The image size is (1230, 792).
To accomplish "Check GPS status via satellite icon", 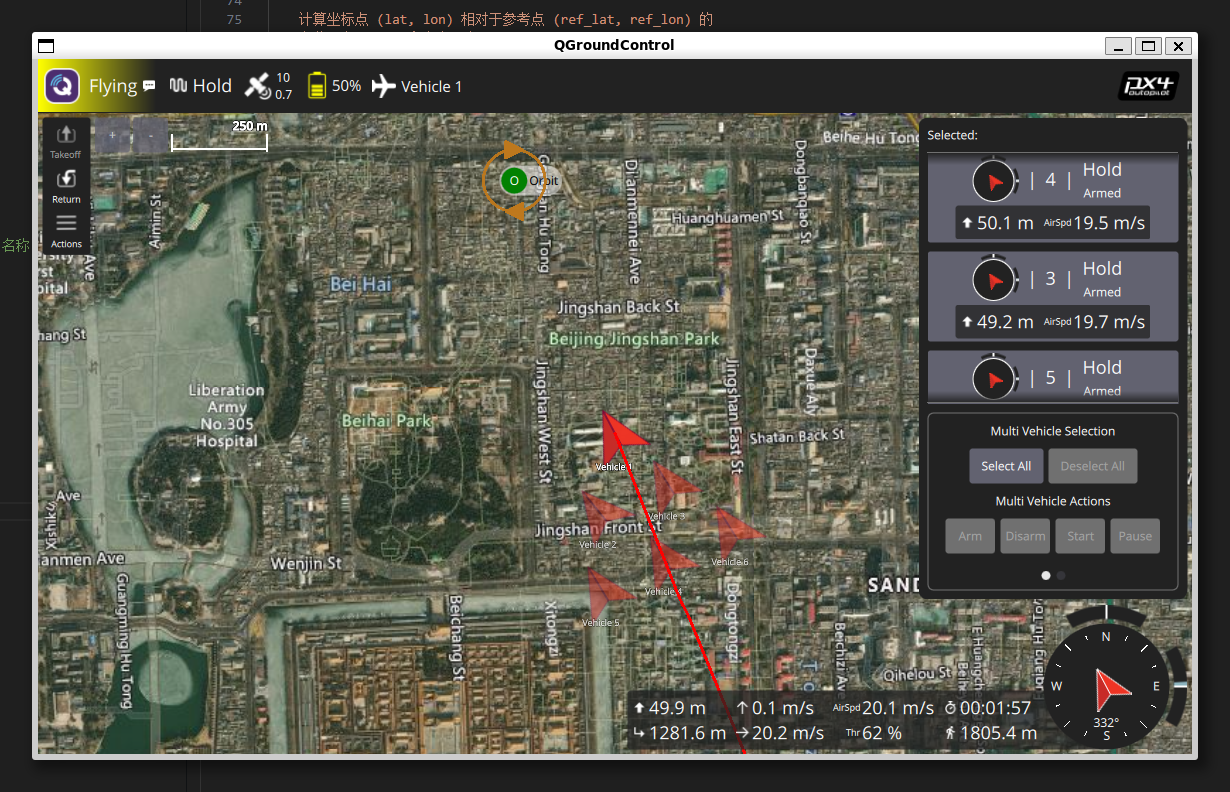I will coord(259,85).
